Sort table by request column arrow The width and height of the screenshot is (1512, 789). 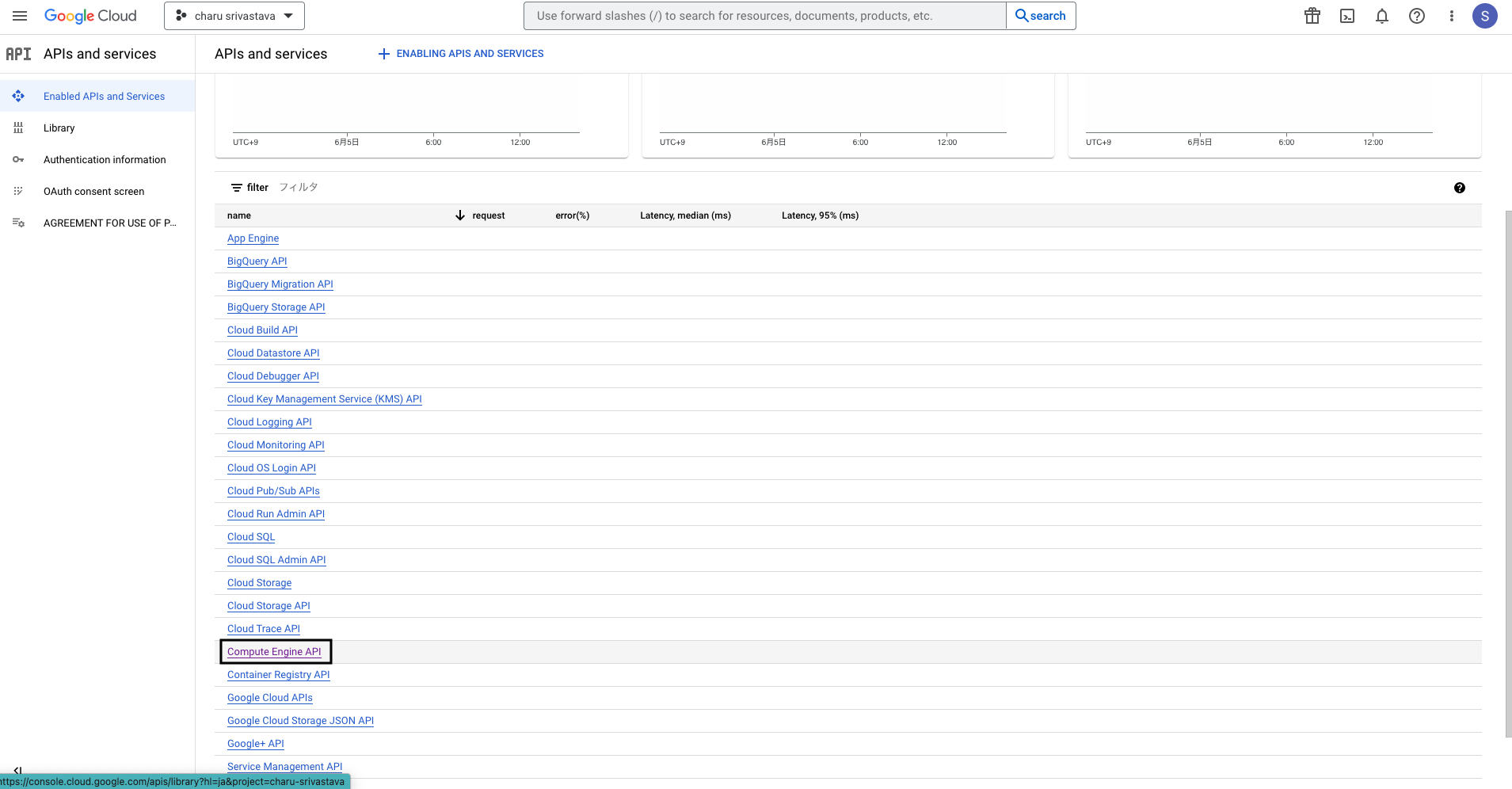pos(459,215)
